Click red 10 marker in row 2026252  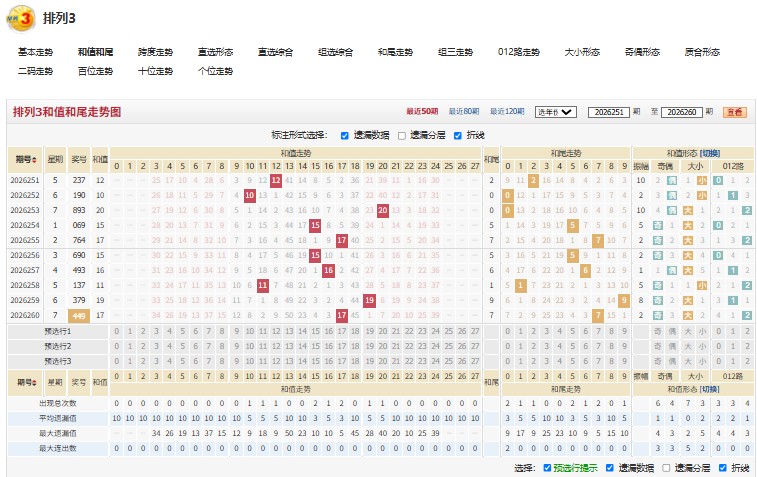click(x=249, y=195)
